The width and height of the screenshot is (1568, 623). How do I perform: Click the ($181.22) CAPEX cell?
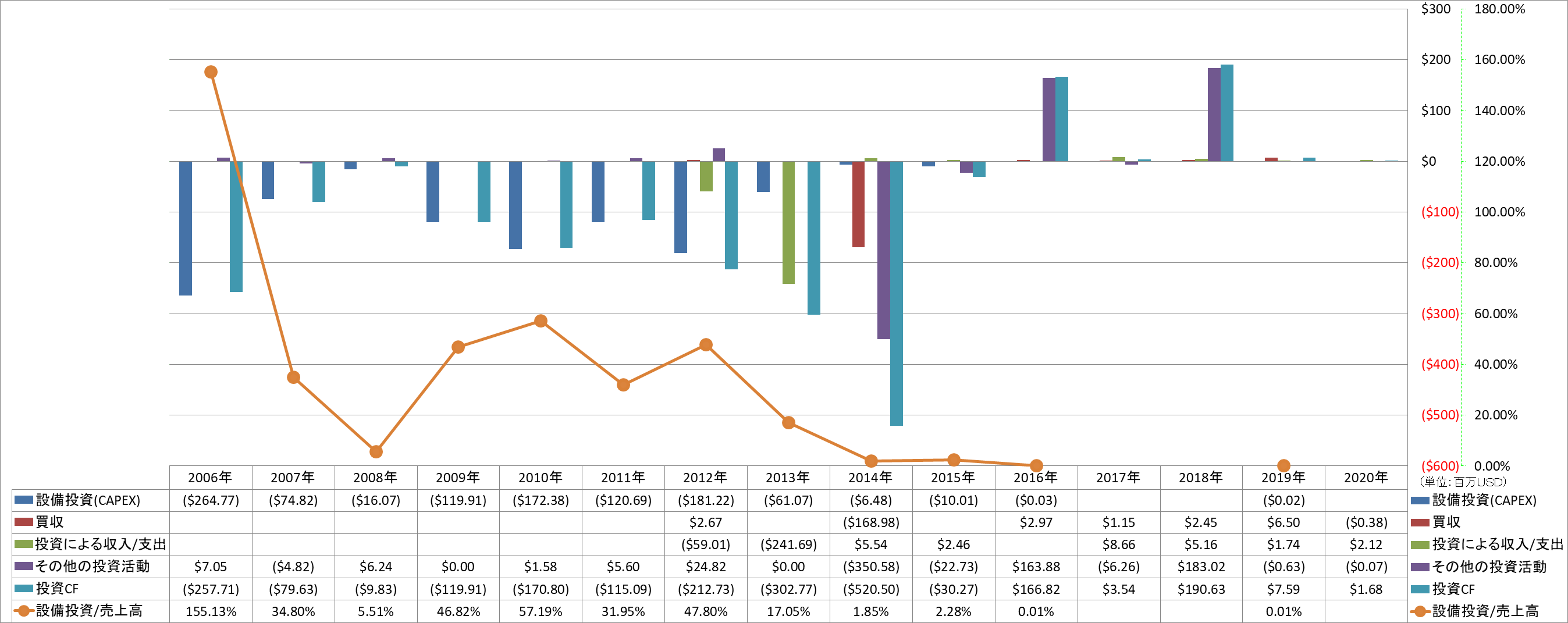coord(706,500)
